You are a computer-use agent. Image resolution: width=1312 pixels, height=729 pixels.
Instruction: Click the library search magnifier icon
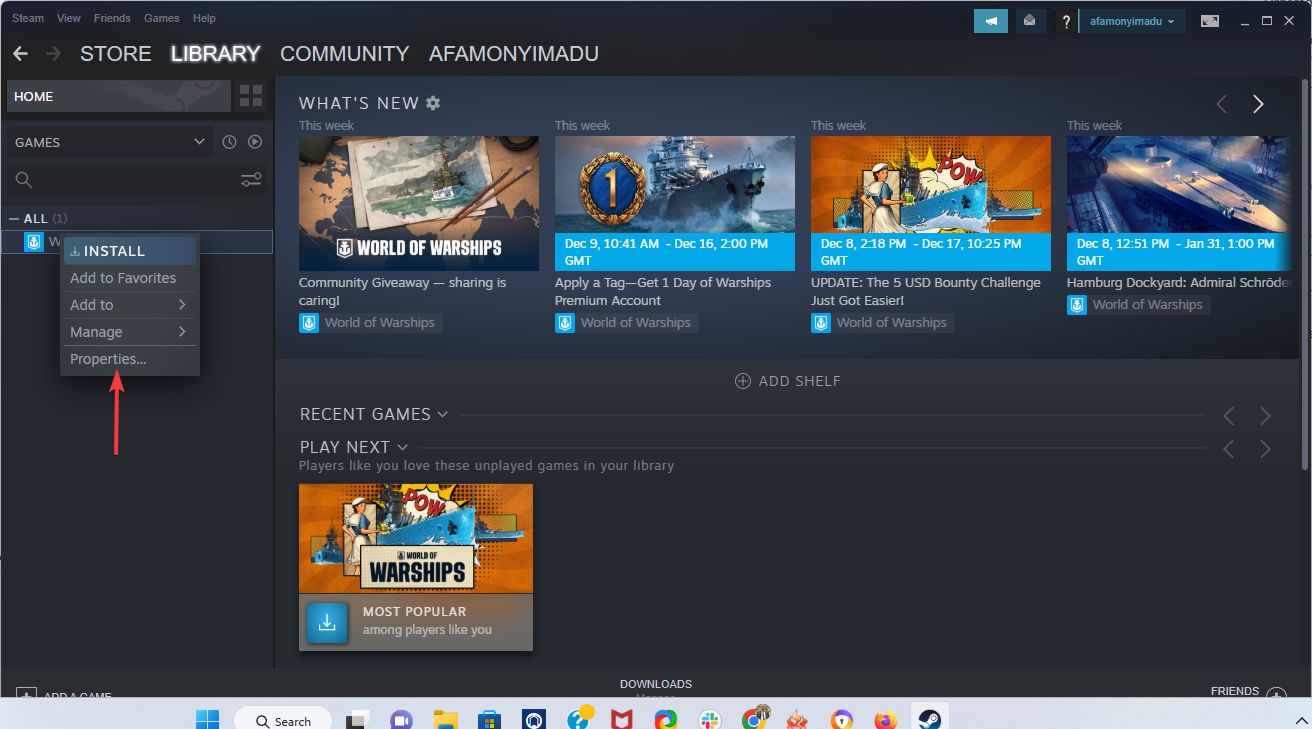click(x=24, y=180)
